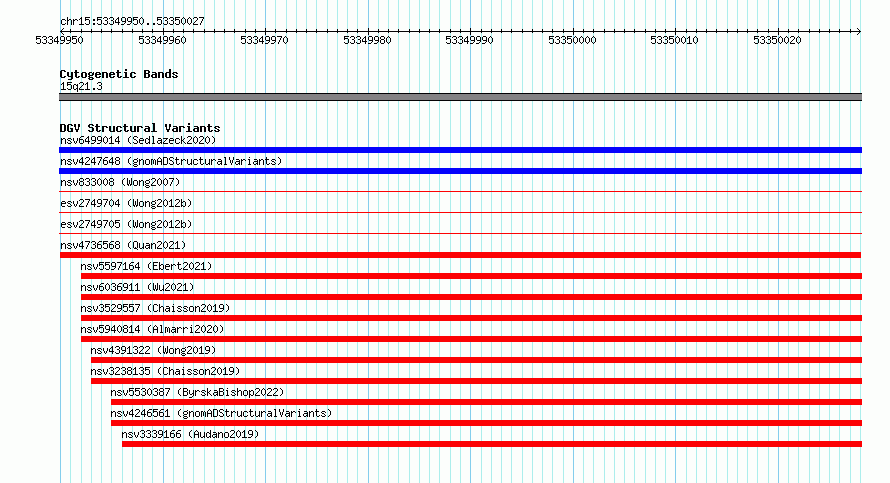The width and height of the screenshot is (890, 483).
Task: Select the blue bar under nsv4247648
Action: 460,171
